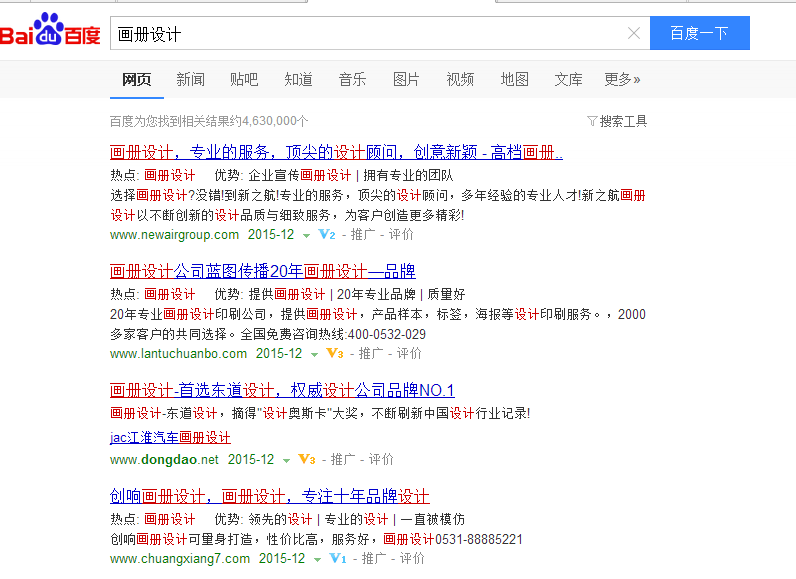Open the 文库 tab

568,80
